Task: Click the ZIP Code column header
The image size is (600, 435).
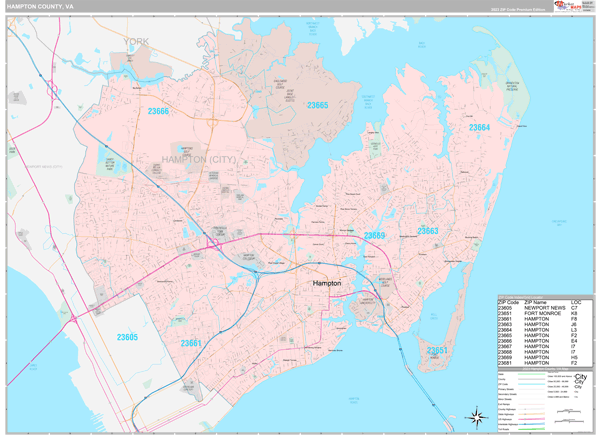Action: coord(509,301)
